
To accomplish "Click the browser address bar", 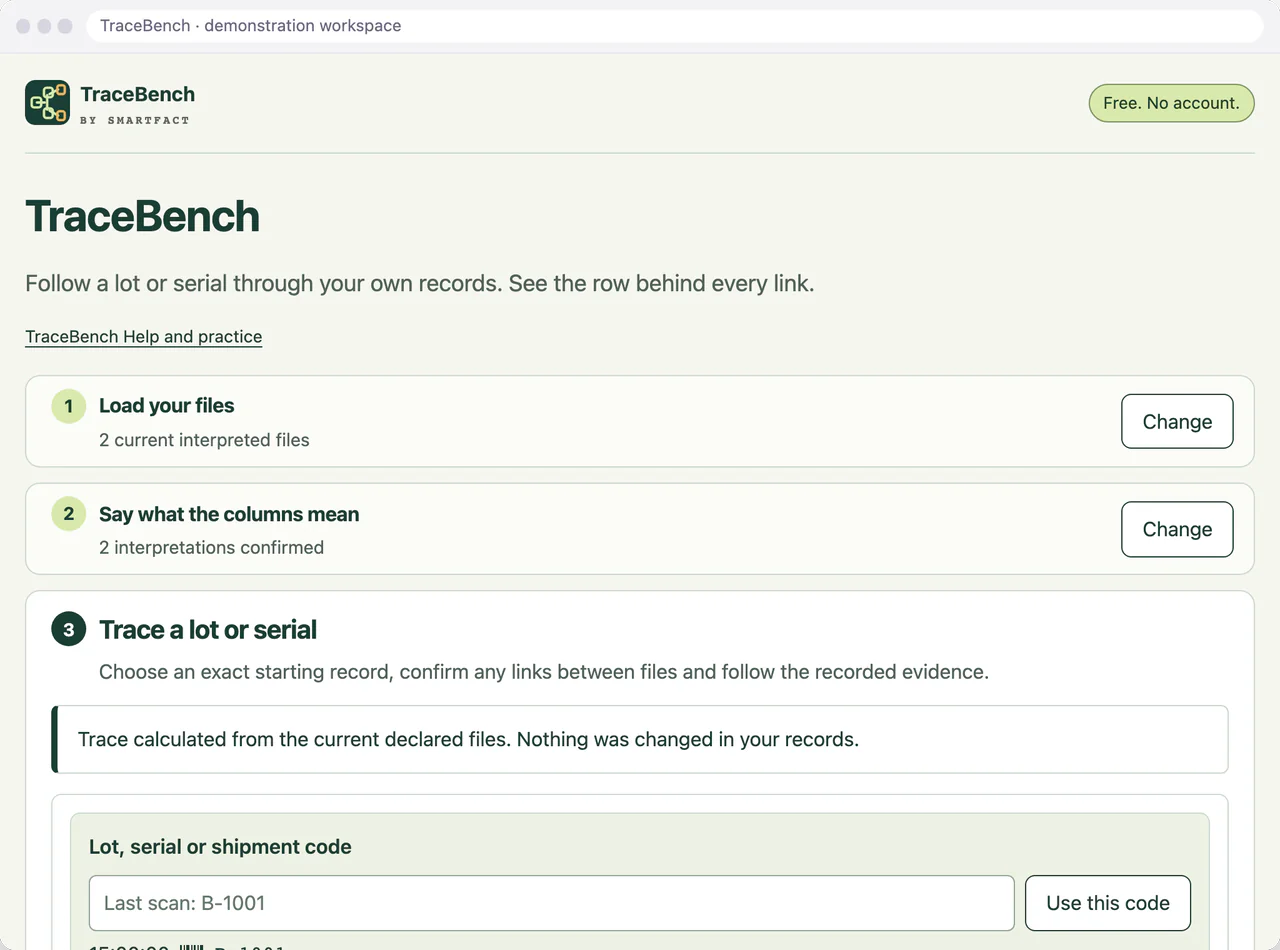I will [x=675, y=26].
